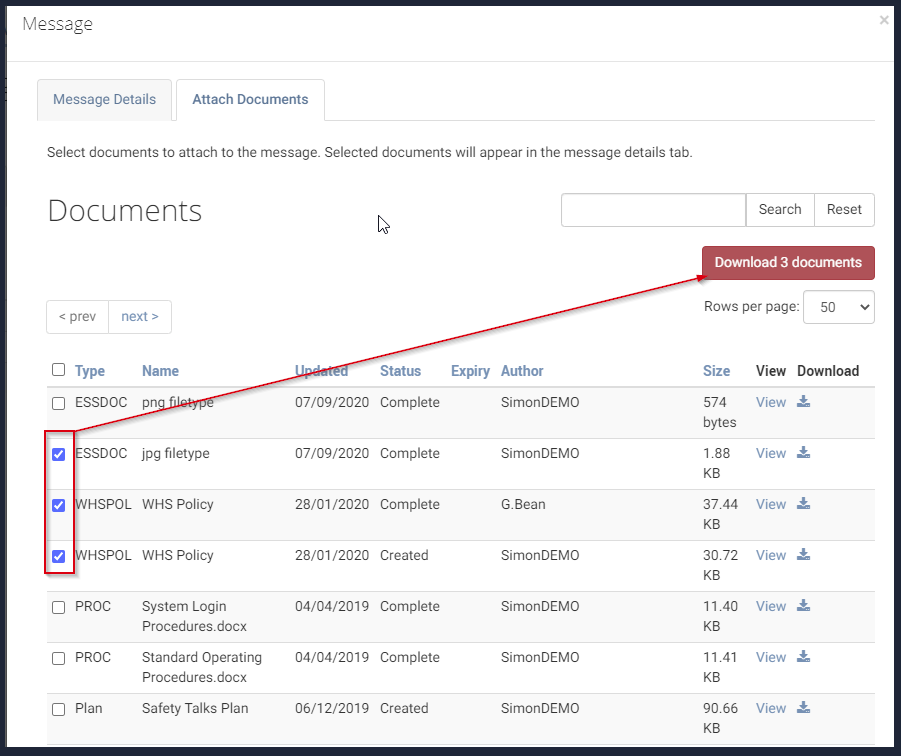View the WHS Policy by G.Bean
This screenshot has height=756, width=901.
tap(771, 504)
